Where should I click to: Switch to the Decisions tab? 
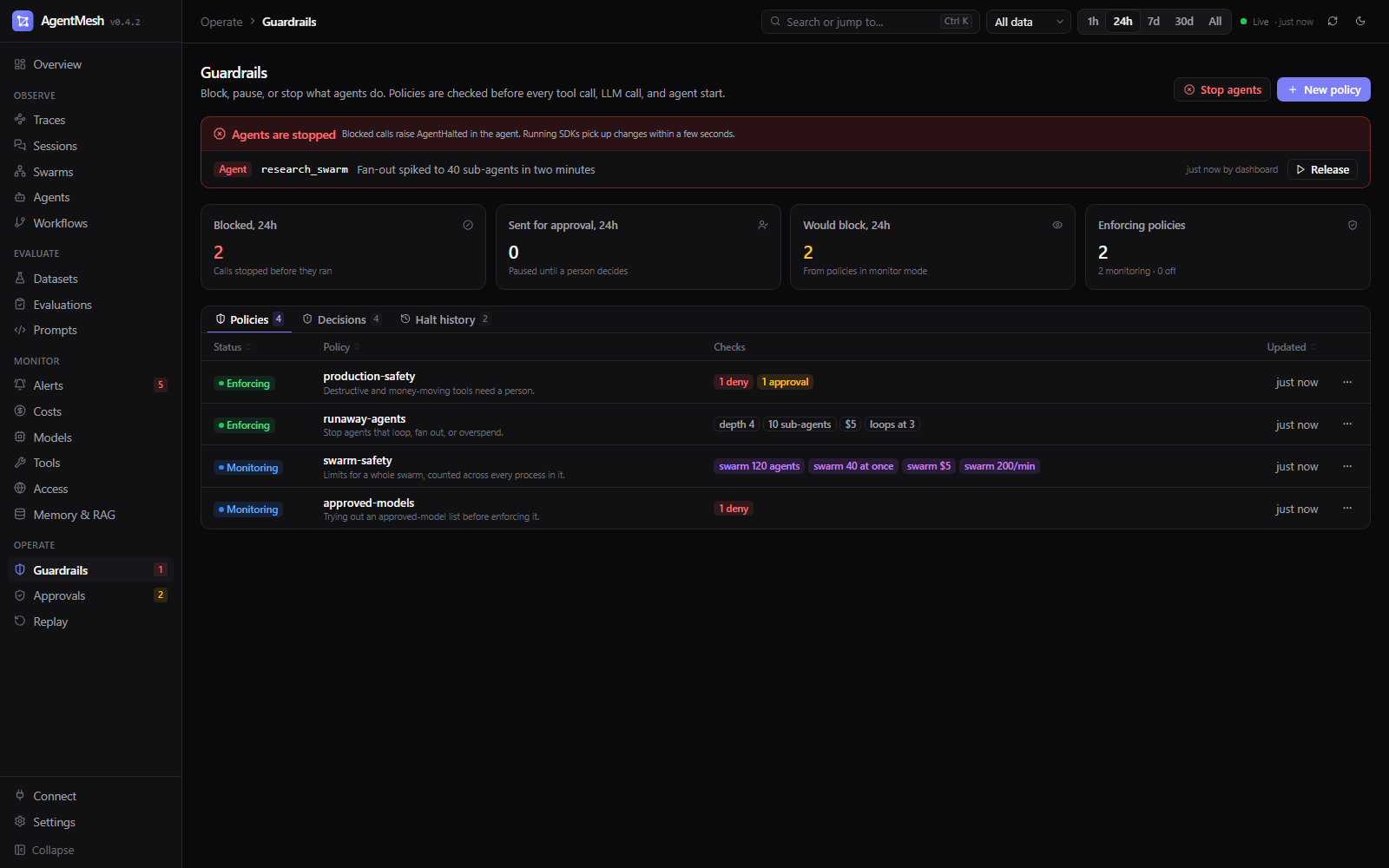tap(341, 319)
